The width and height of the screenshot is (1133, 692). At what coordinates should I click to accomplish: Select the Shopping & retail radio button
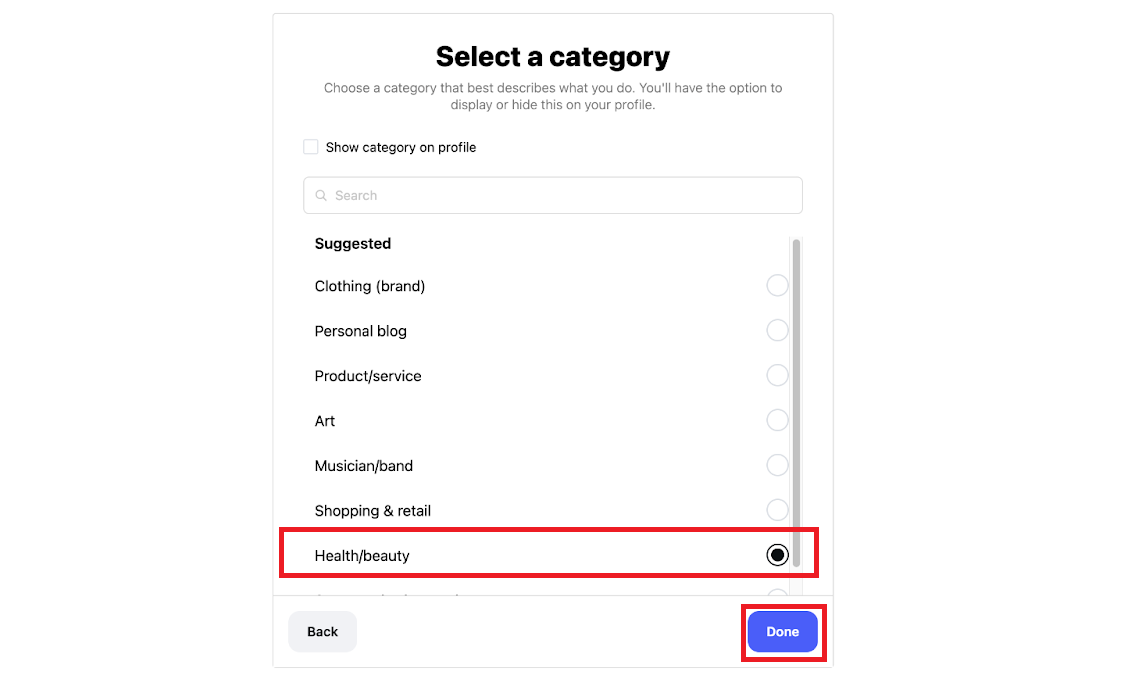point(777,510)
